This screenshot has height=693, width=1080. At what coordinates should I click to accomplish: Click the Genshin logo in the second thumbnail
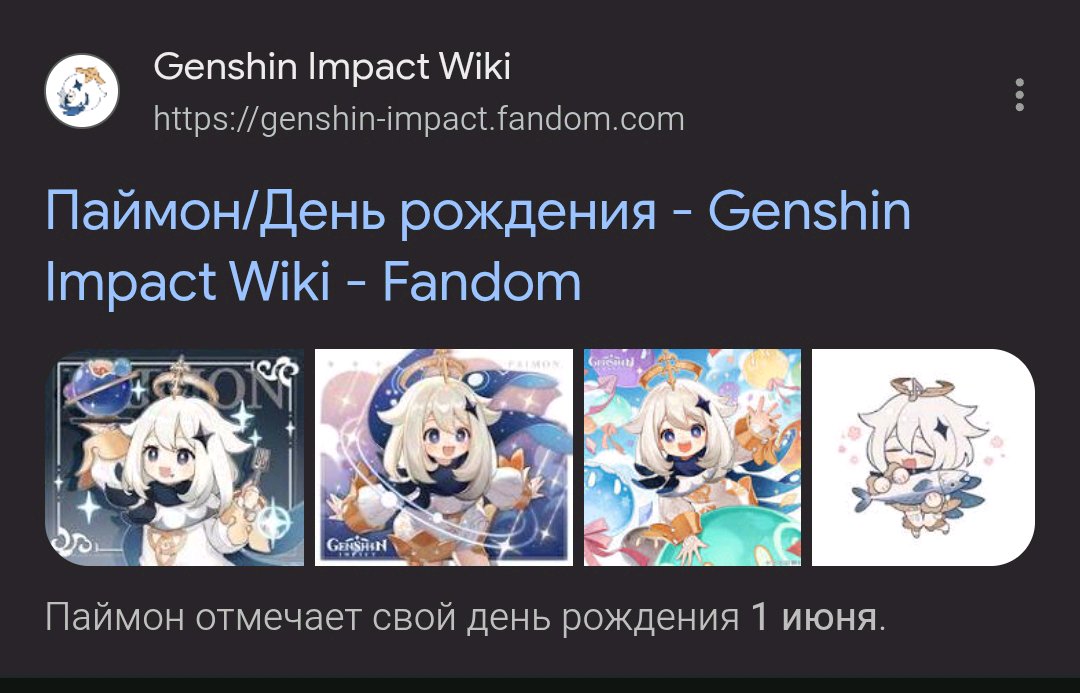(x=357, y=547)
